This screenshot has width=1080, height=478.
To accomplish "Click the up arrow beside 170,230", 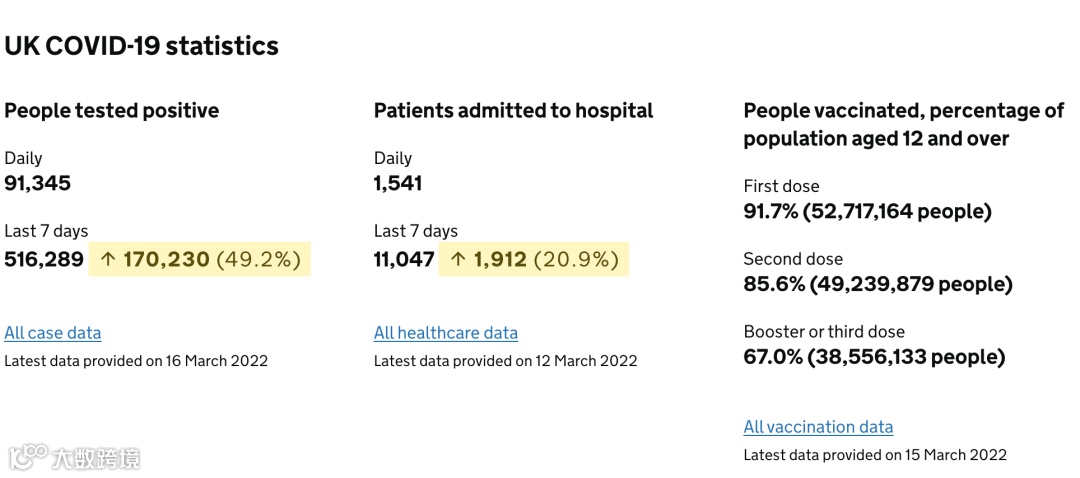I will (x=108, y=260).
